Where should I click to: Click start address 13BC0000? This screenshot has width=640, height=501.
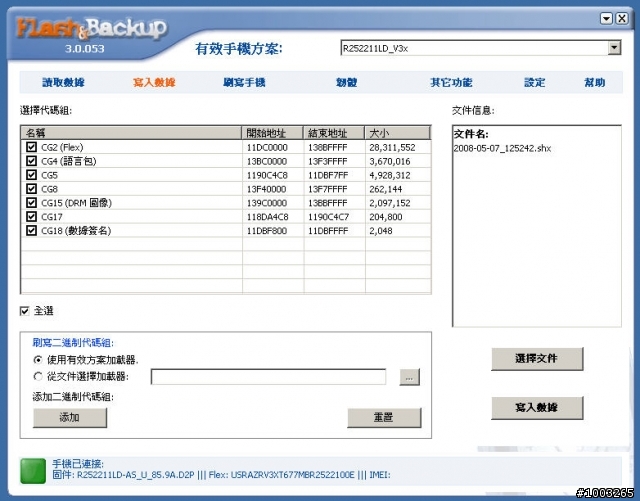coord(267,161)
